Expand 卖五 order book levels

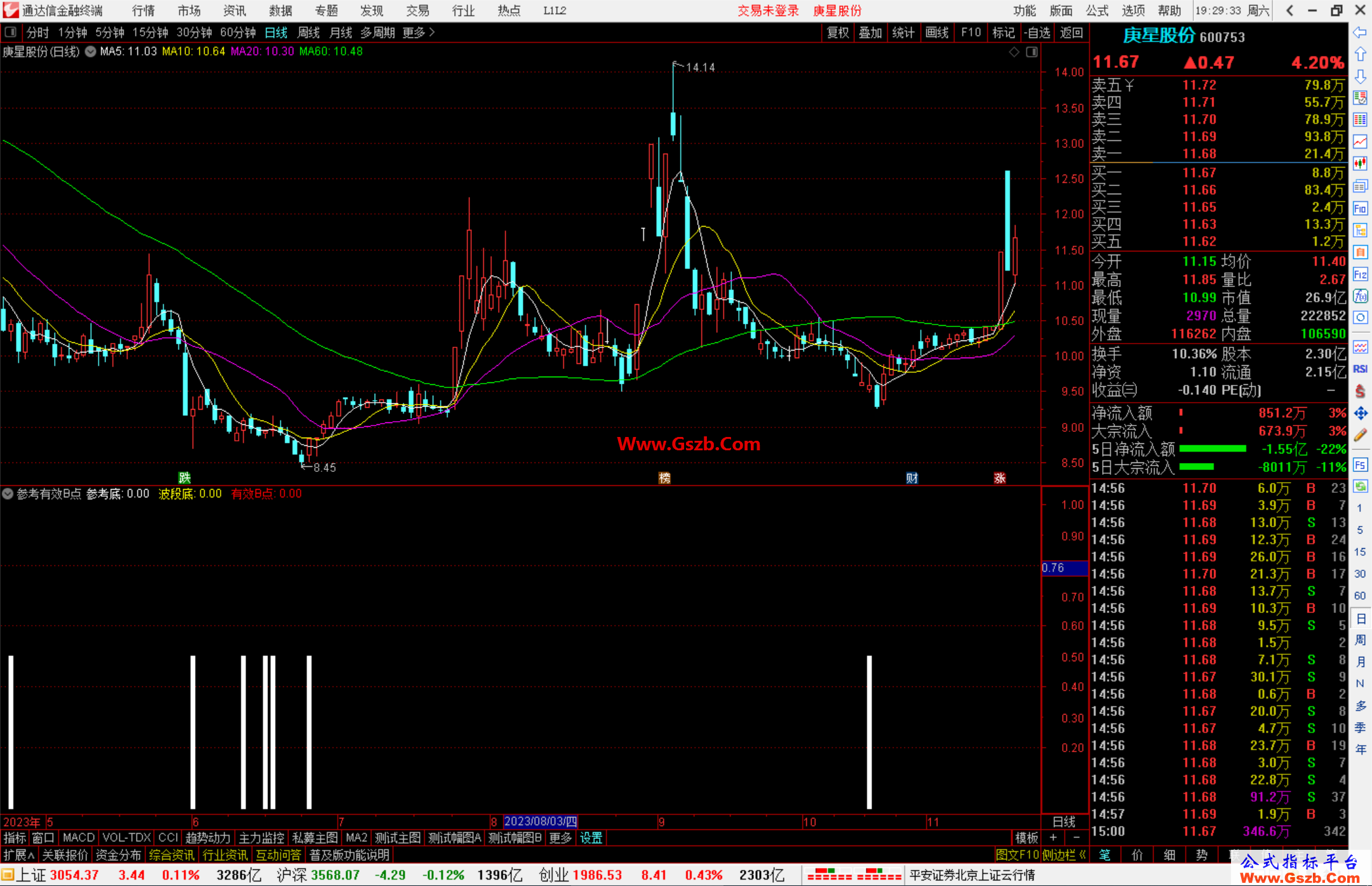(x=1113, y=85)
